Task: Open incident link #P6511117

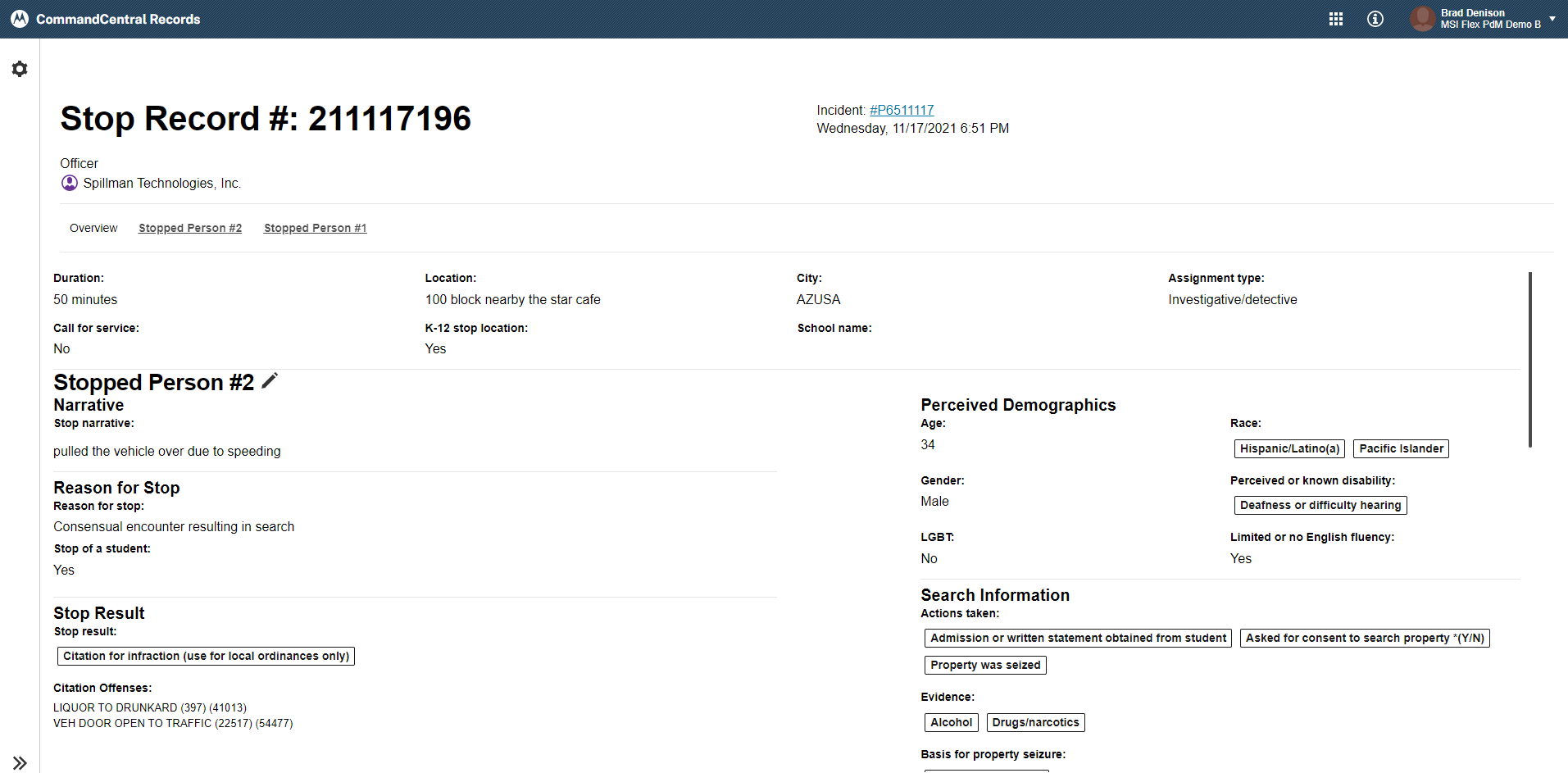Action: [x=902, y=110]
